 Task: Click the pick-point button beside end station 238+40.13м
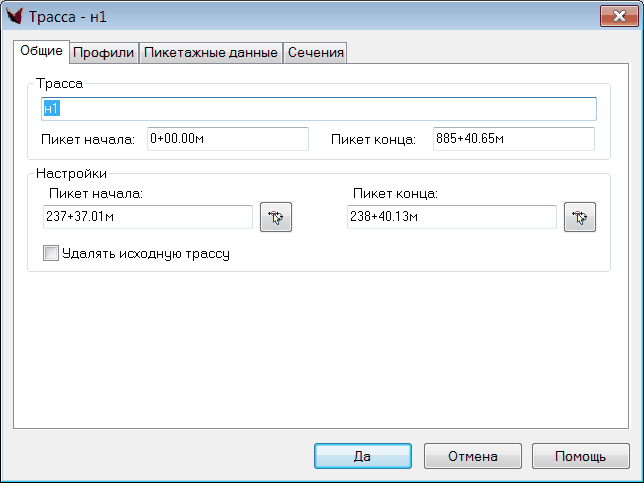[580, 217]
